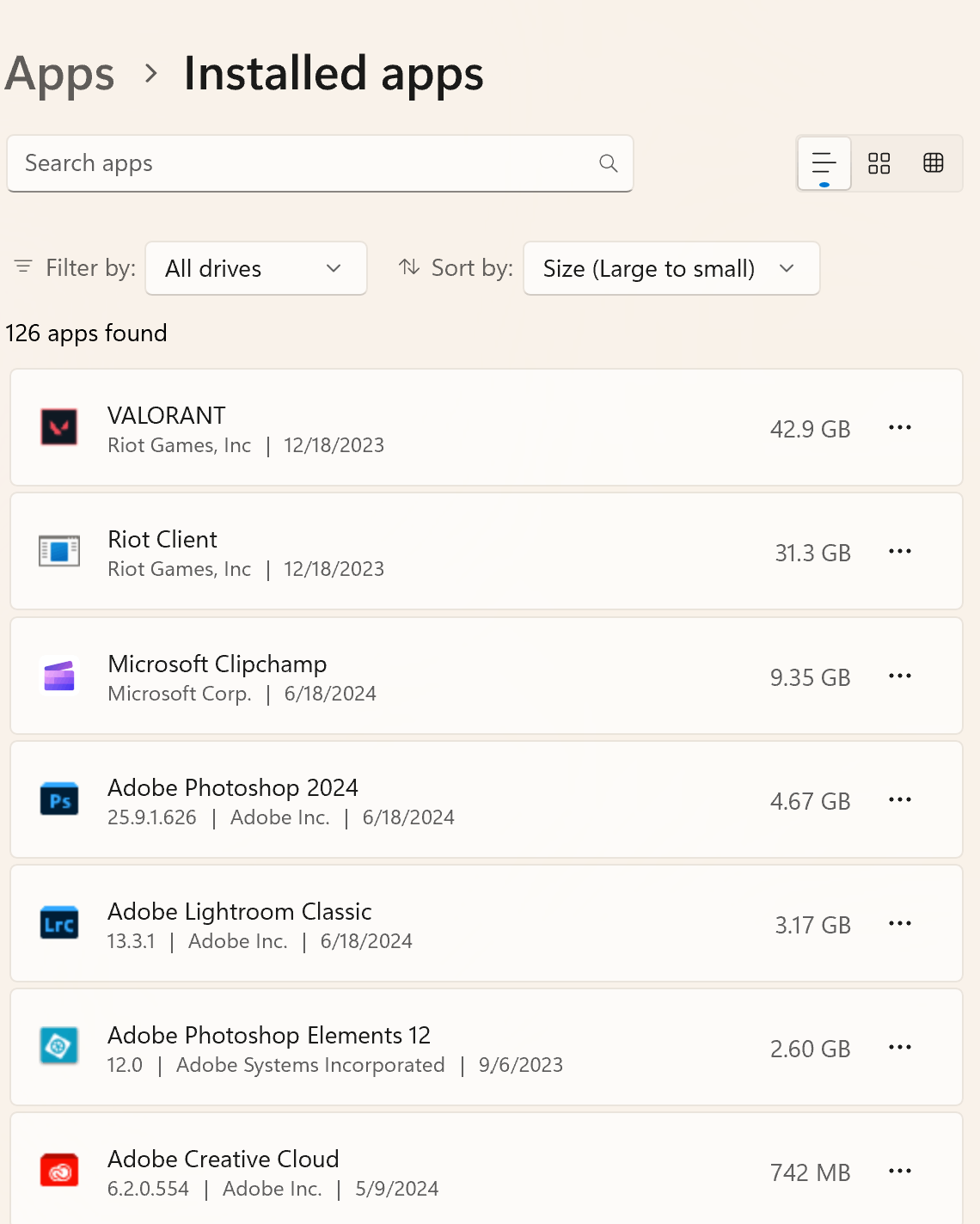Click the 742 MB size value
The width and height of the screenshot is (980, 1224).
[x=810, y=1172]
